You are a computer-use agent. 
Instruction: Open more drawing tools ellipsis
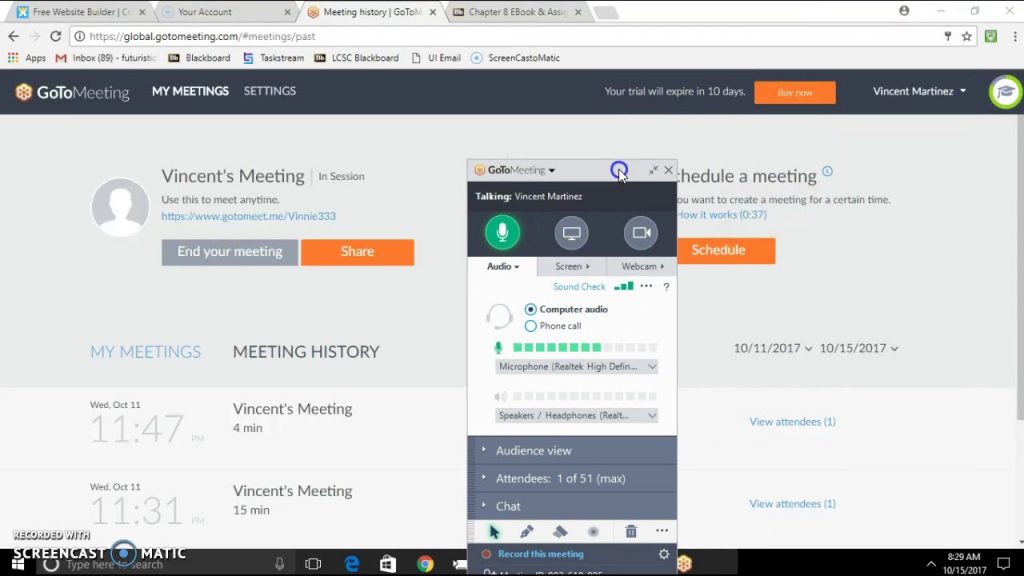click(x=662, y=531)
